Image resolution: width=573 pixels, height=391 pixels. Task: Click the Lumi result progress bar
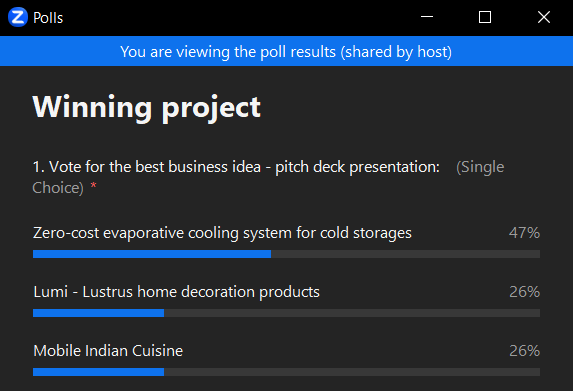pos(286,313)
